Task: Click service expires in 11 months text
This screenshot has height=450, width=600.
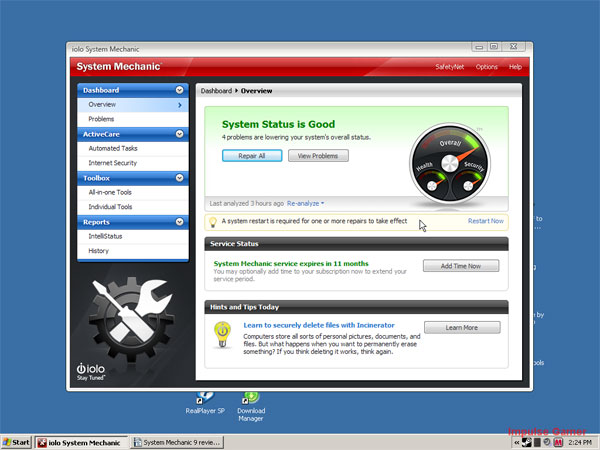Action: tap(291, 264)
